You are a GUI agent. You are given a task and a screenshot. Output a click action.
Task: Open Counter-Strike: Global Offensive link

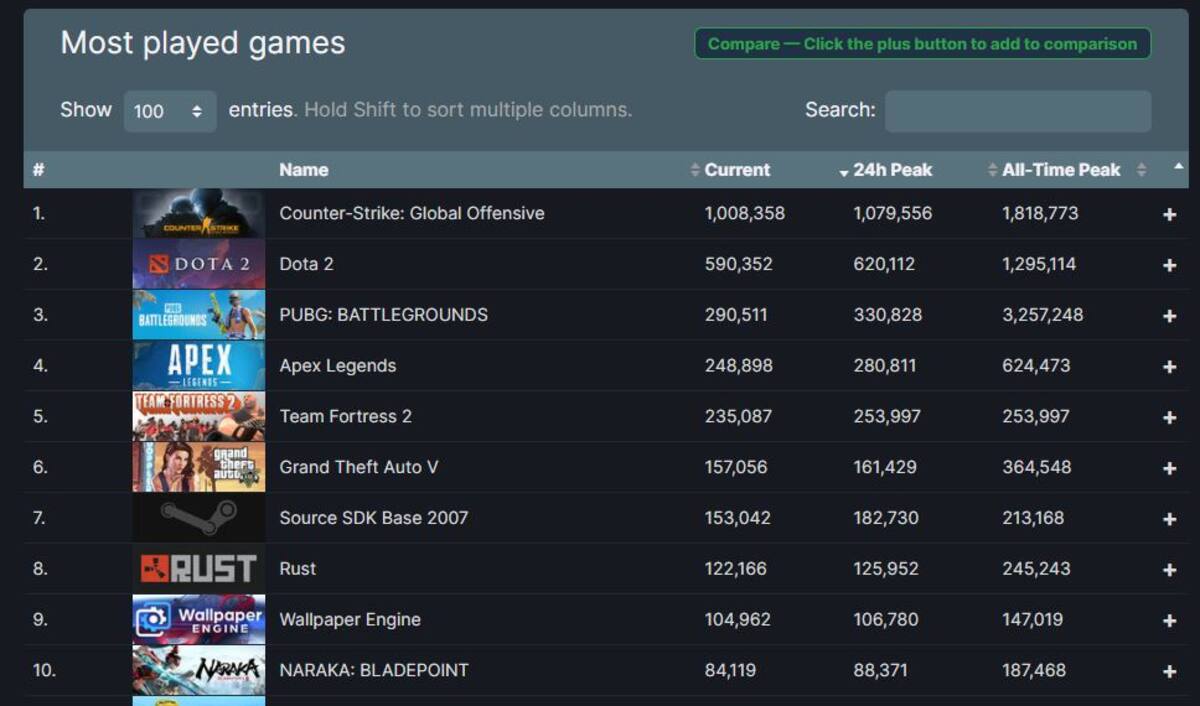412,213
